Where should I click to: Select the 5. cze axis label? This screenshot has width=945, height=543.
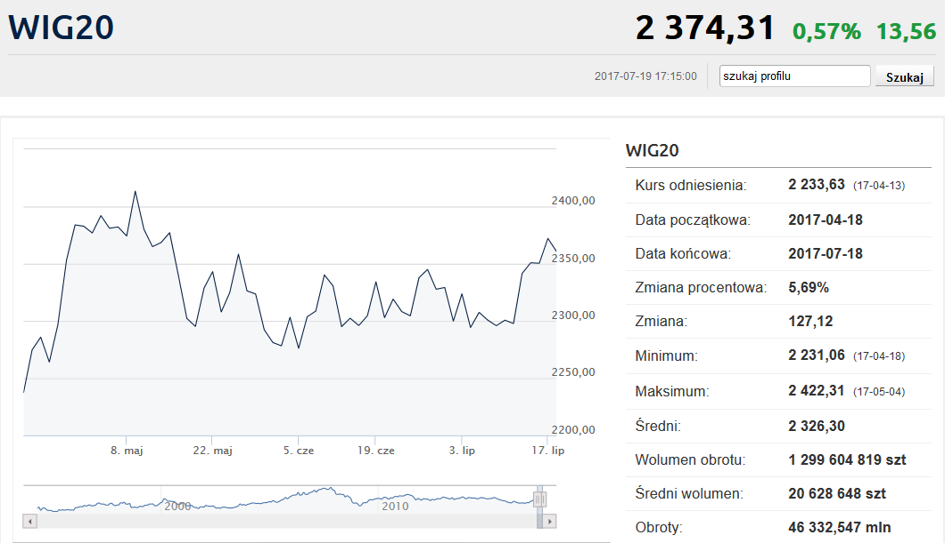(x=298, y=450)
